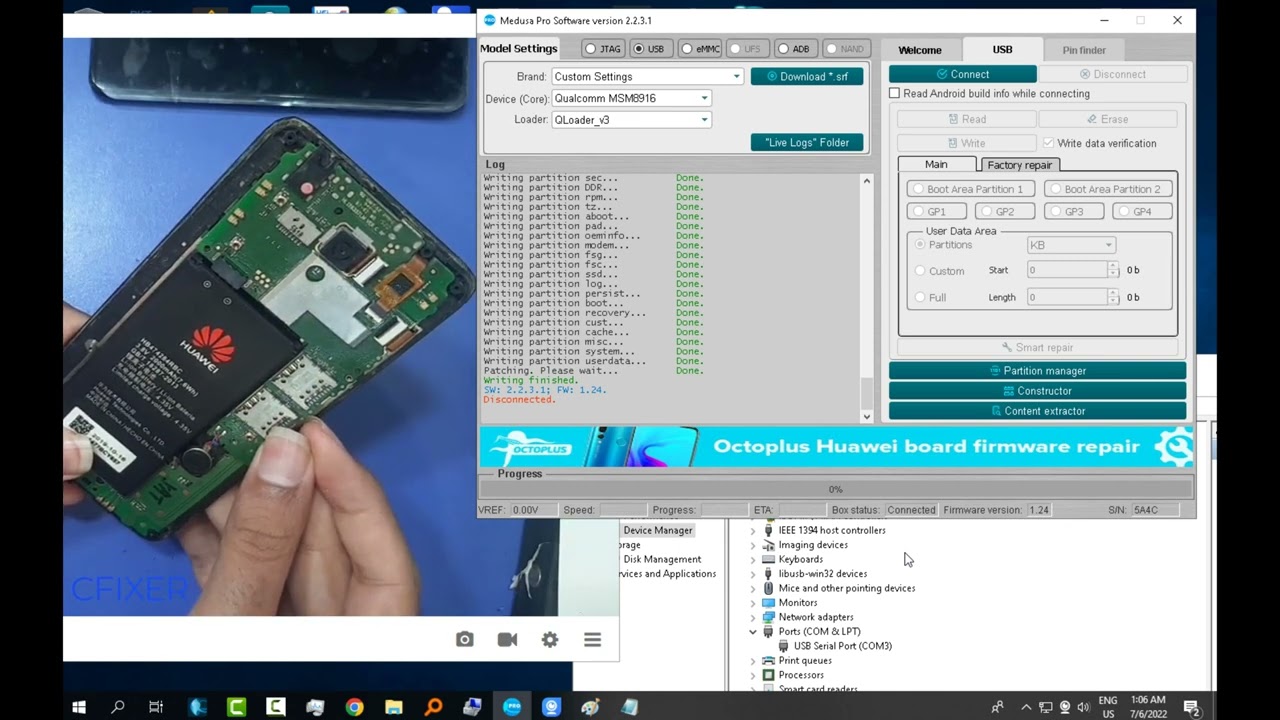Click the Erase button
The height and width of the screenshot is (720, 1280).
coord(1108,119)
